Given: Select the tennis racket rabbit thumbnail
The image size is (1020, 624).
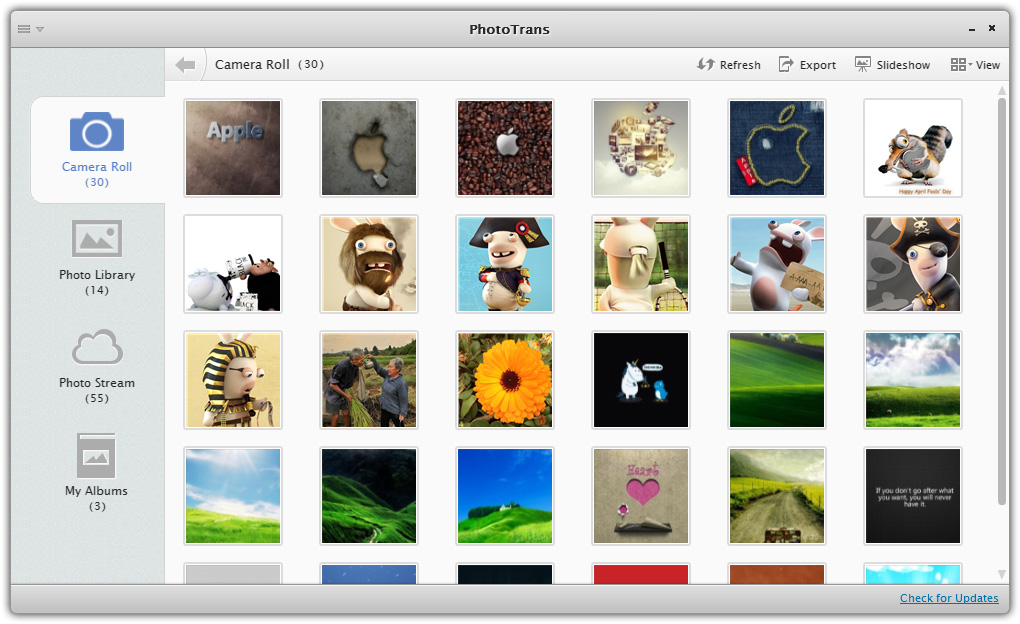Looking at the screenshot, I should point(641,264).
